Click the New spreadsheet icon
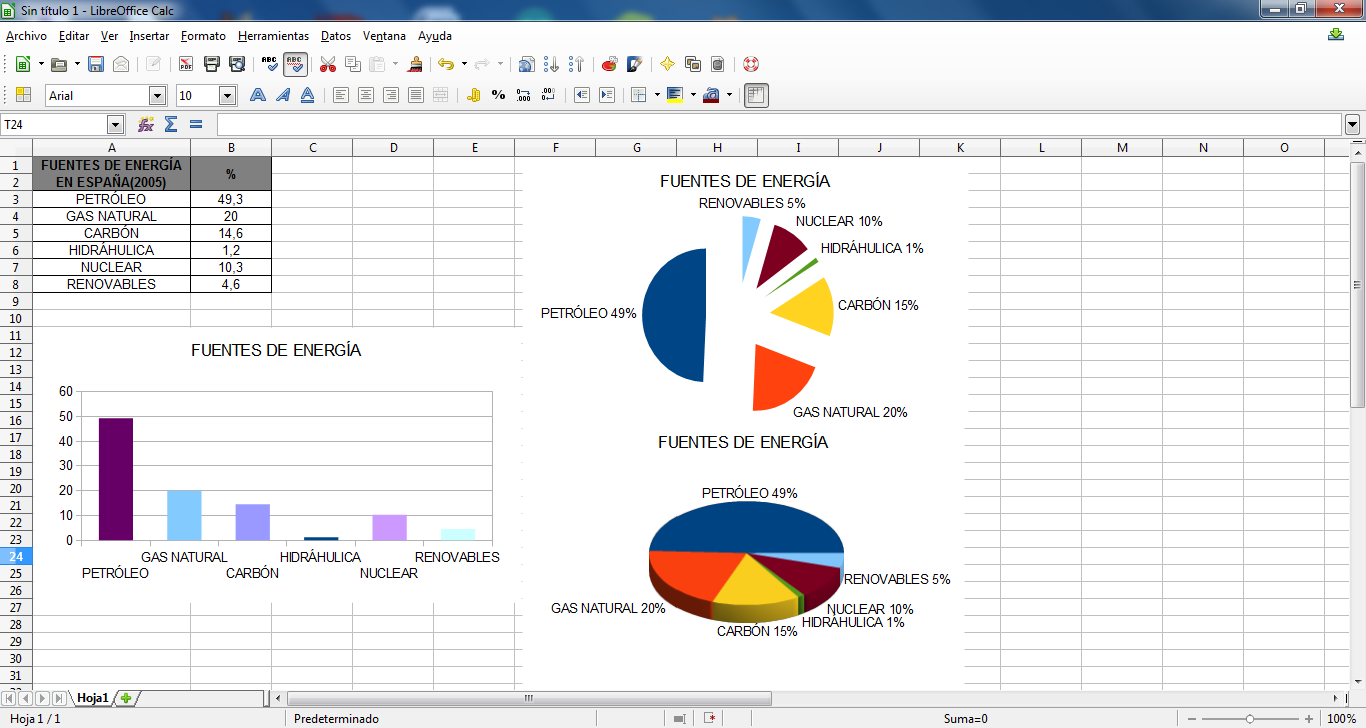Screen dimensions: 1366x728 (x=22, y=64)
